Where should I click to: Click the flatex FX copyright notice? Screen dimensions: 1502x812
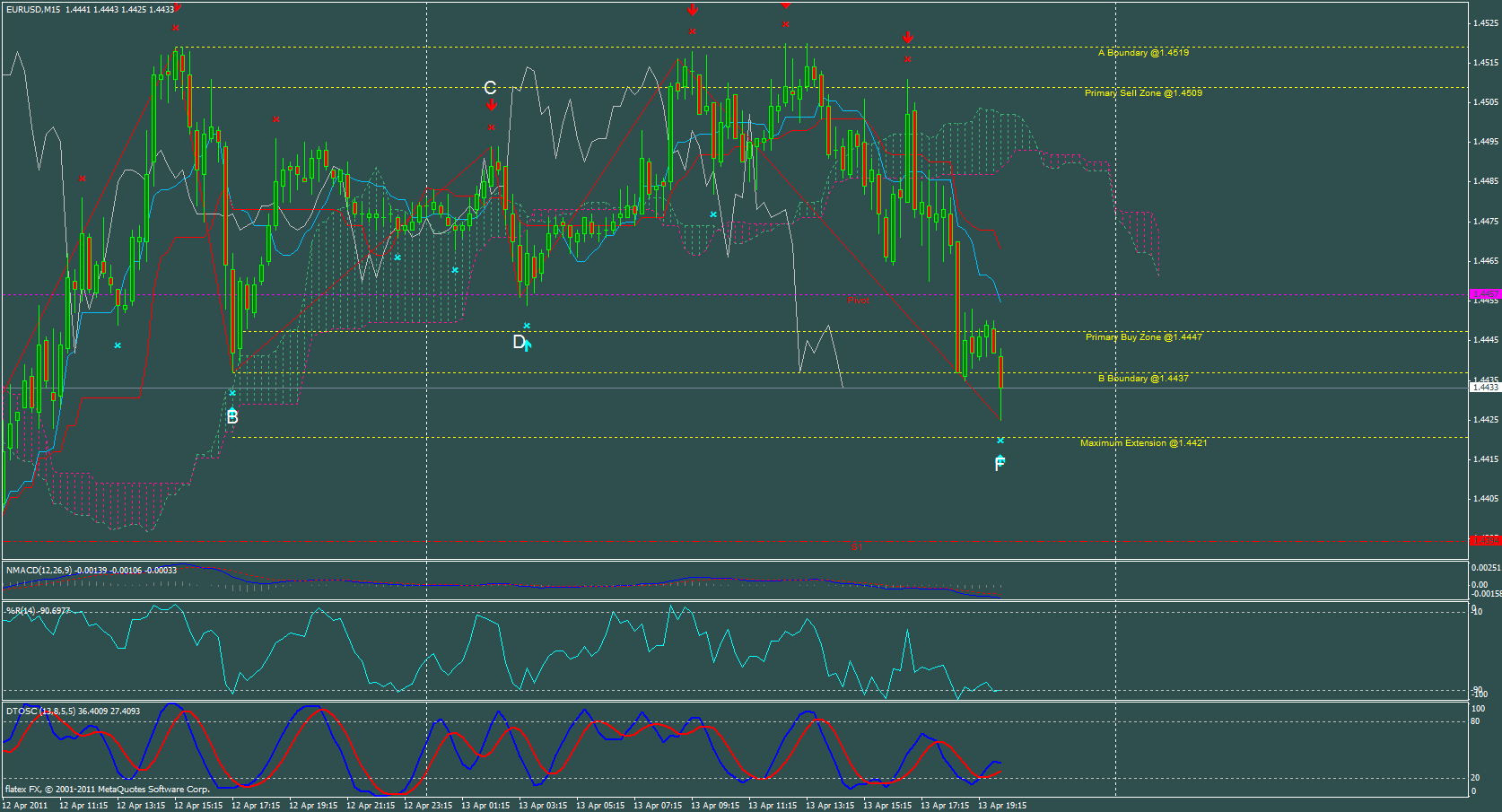pos(106,789)
